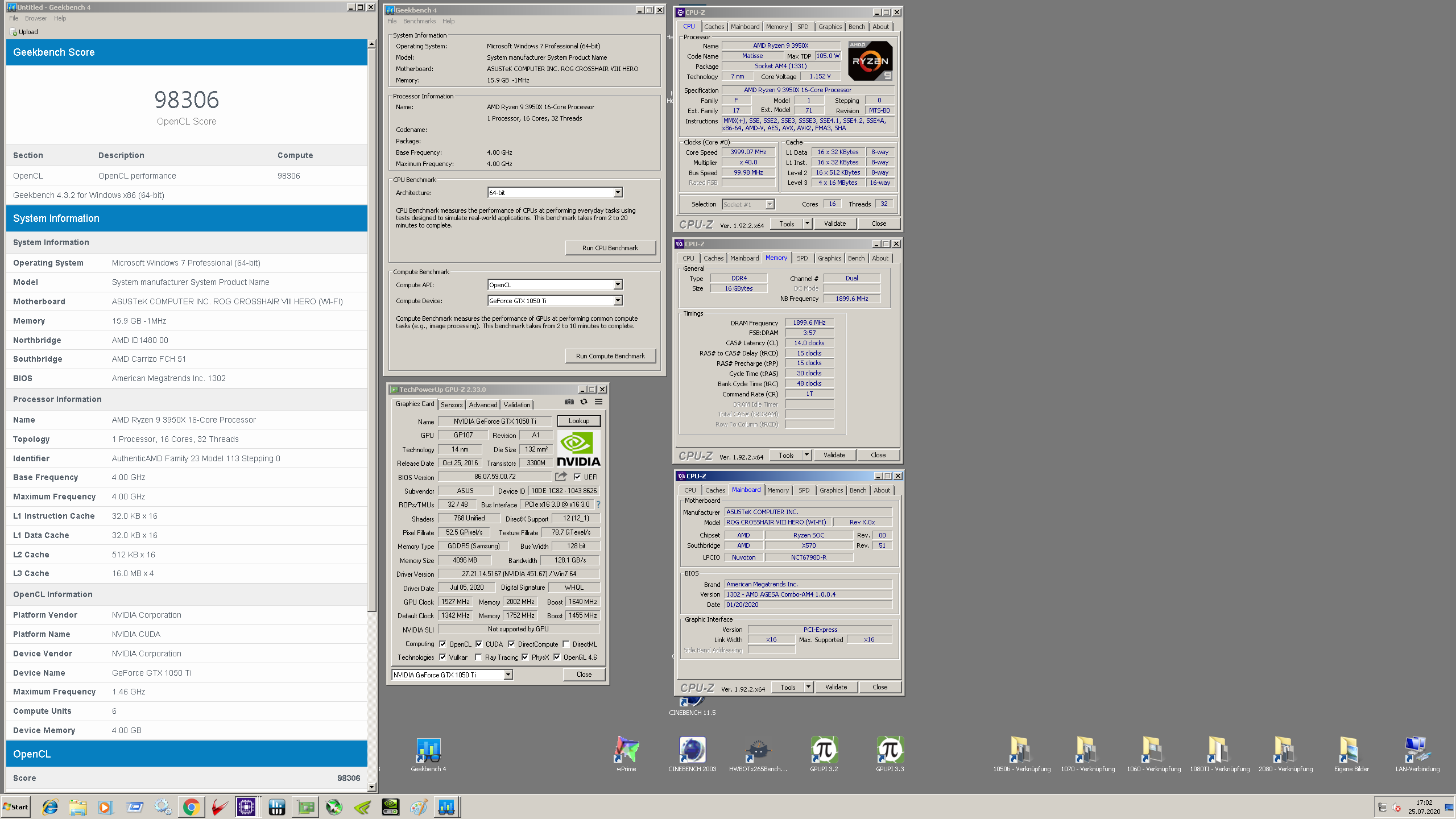This screenshot has height=819, width=1456.
Task: Click the GPU-Z screenshot camera icon
Action: tap(569, 402)
